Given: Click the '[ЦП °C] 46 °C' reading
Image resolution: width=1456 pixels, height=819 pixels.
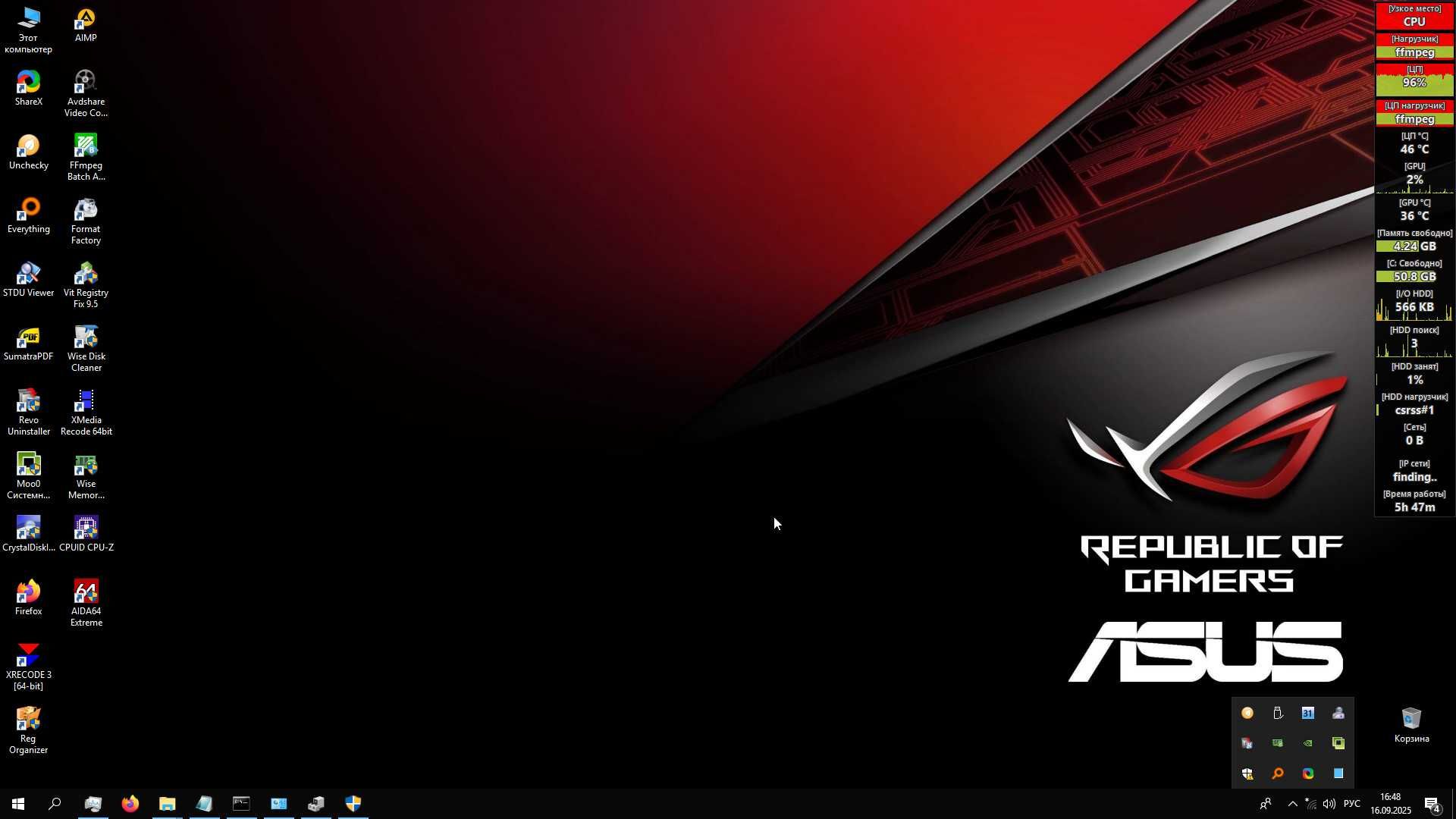Looking at the screenshot, I should [1414, 143].
